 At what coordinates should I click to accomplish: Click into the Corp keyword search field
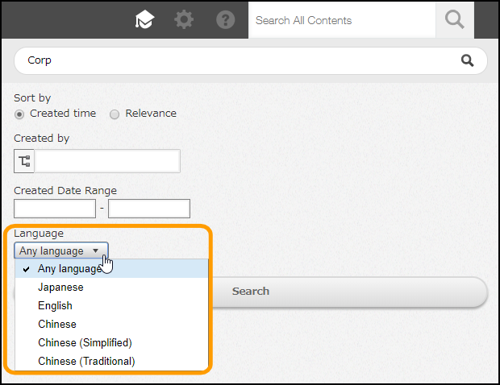[237, 61]
